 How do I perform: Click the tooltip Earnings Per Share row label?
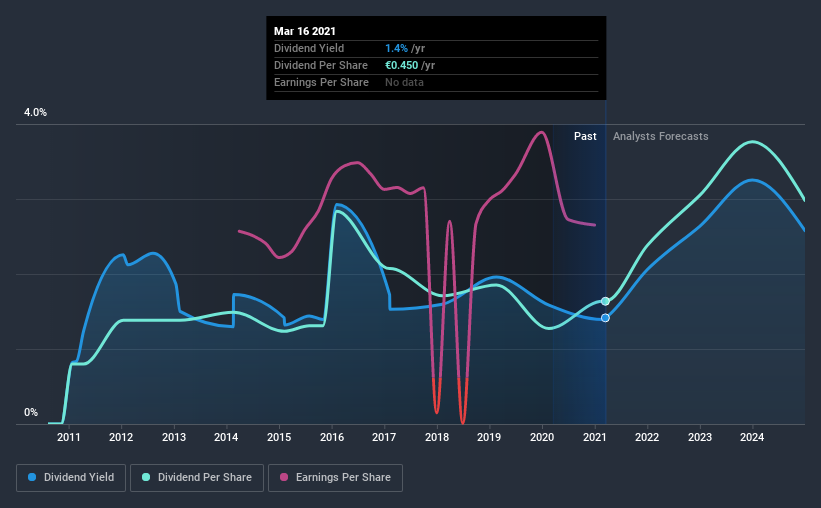[321, 82]
